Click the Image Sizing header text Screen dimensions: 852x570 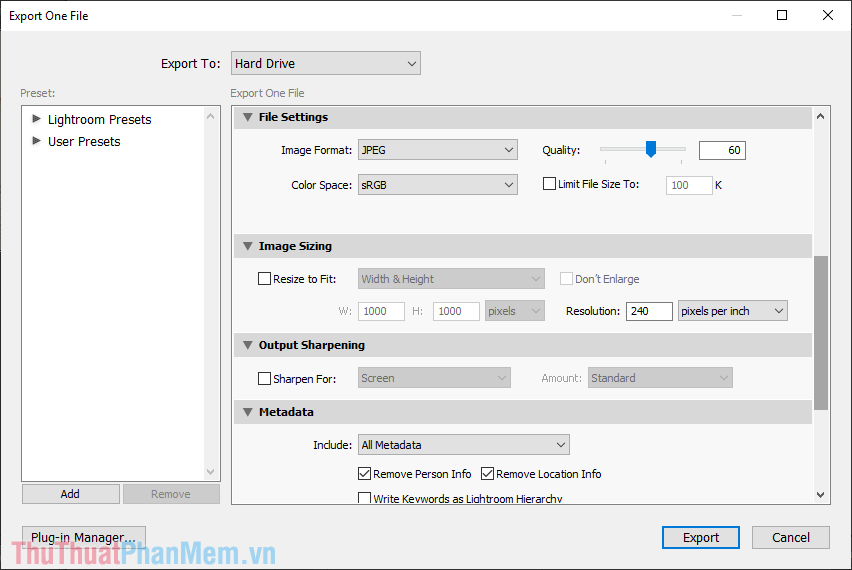(x=295, y=246)
